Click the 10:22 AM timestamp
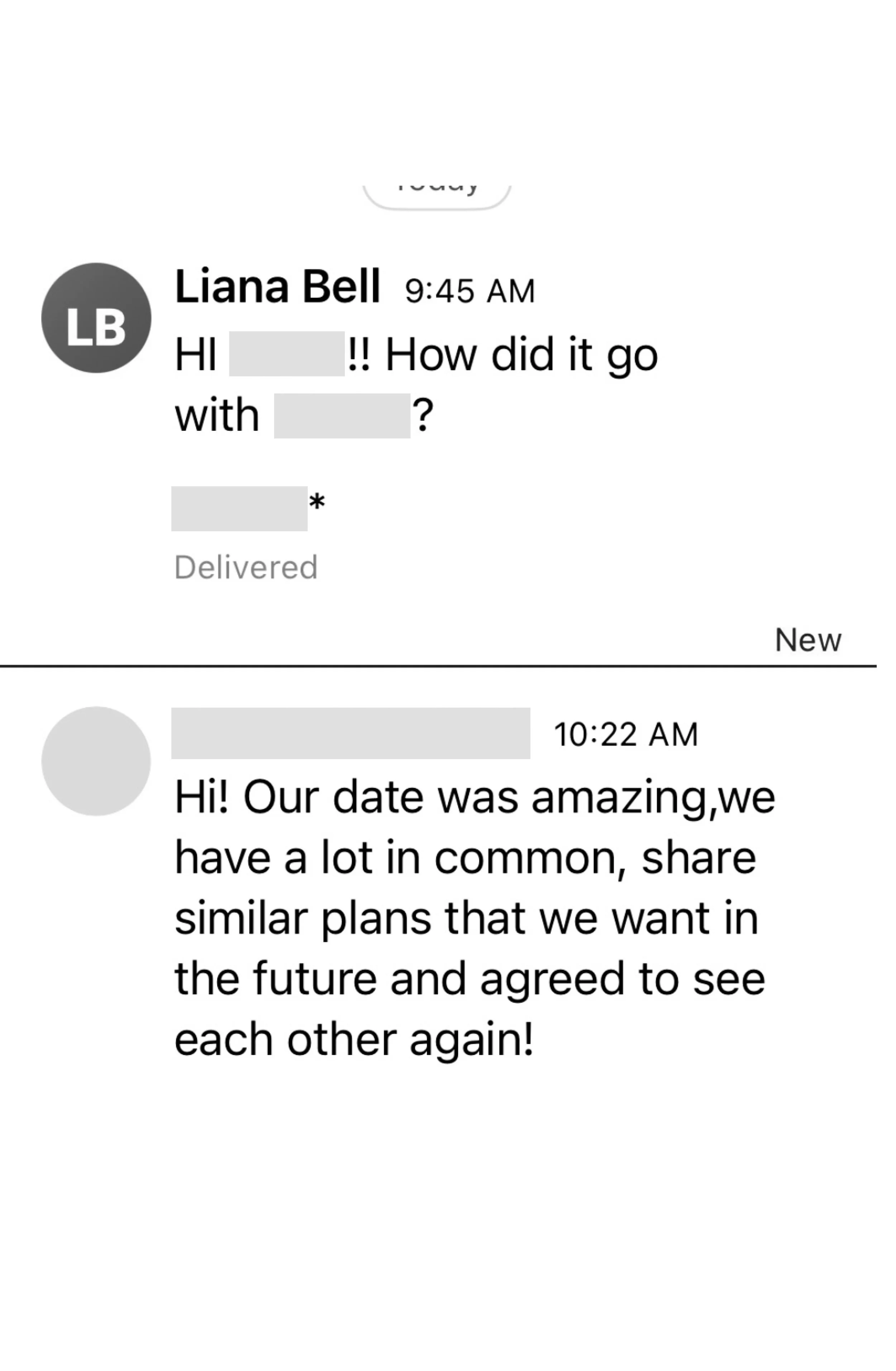Screen dimensions: 896x1371 coord(625,734)
